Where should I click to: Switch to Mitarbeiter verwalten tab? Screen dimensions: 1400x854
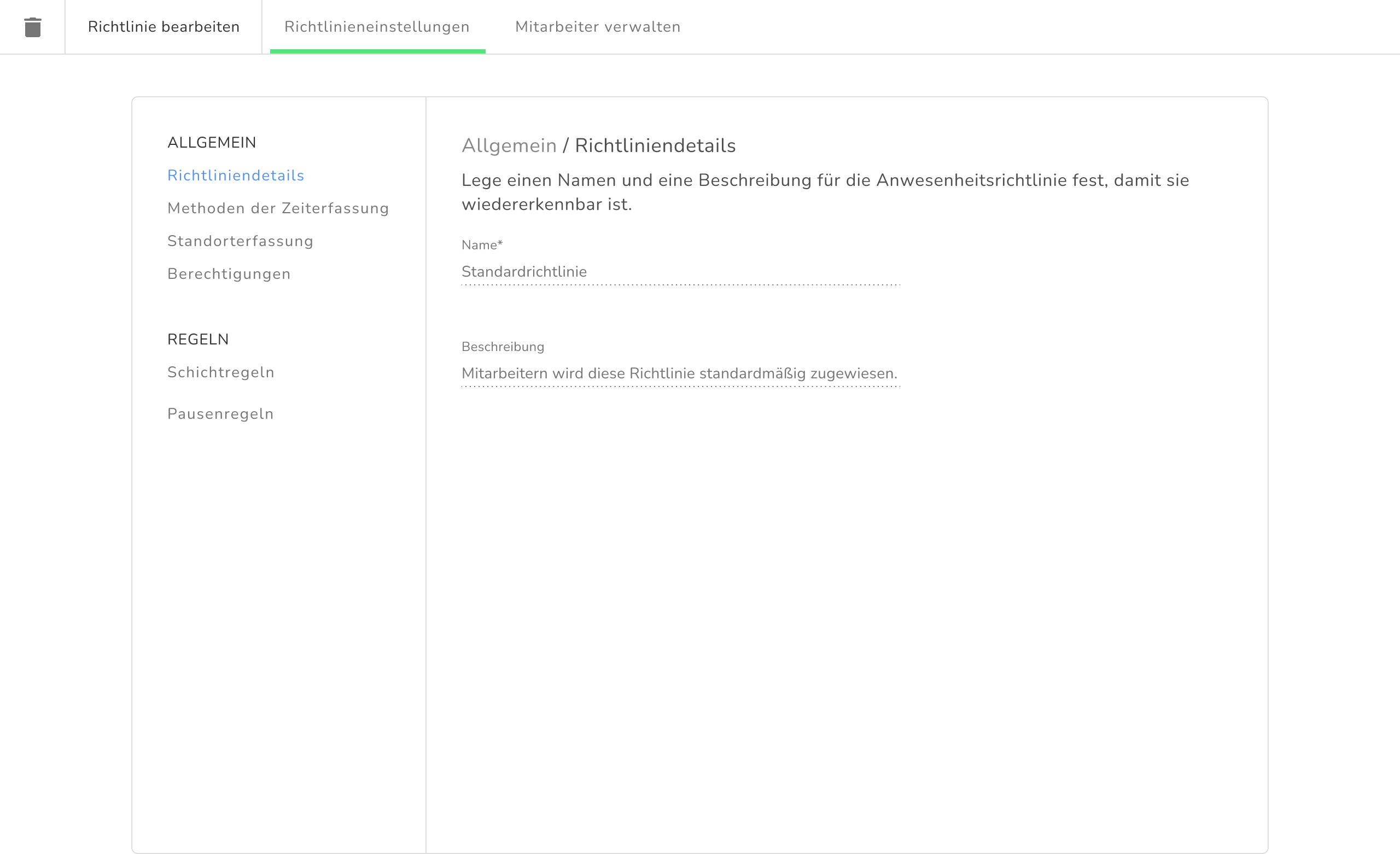tap(597, 27)
